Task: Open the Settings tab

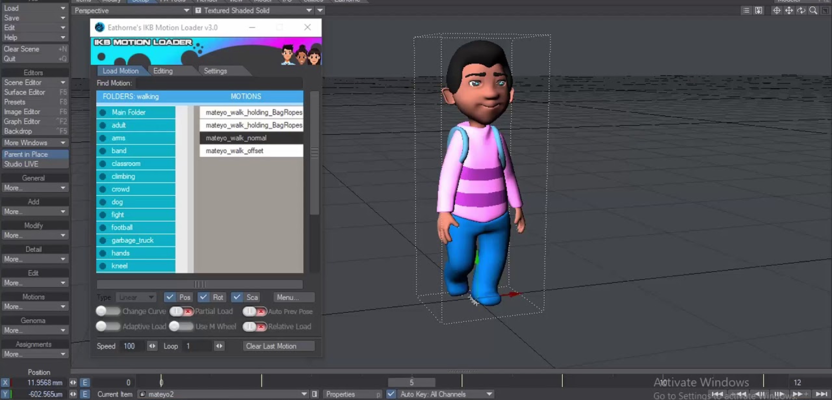Action: tap(215, 71)
